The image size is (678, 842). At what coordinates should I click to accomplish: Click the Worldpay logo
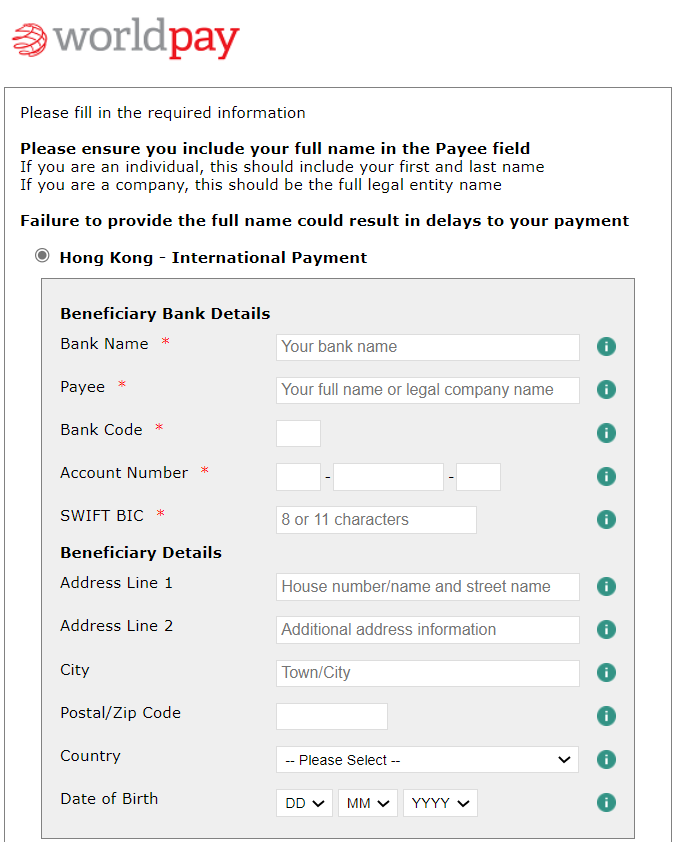click(x=126, y=38)
